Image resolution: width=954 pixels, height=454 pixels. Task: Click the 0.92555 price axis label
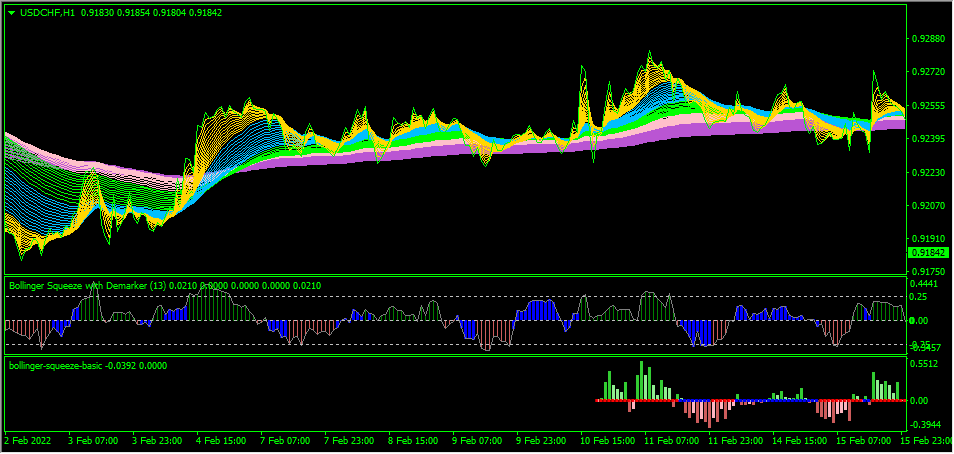[928, 106]
